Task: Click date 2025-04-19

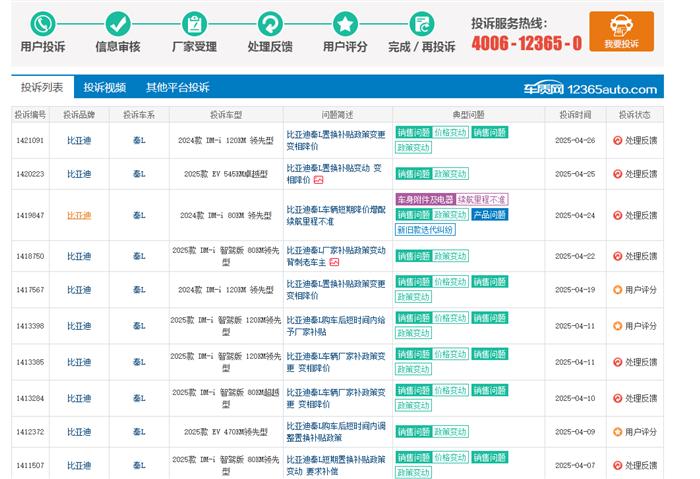Action: tap(575, 290)
